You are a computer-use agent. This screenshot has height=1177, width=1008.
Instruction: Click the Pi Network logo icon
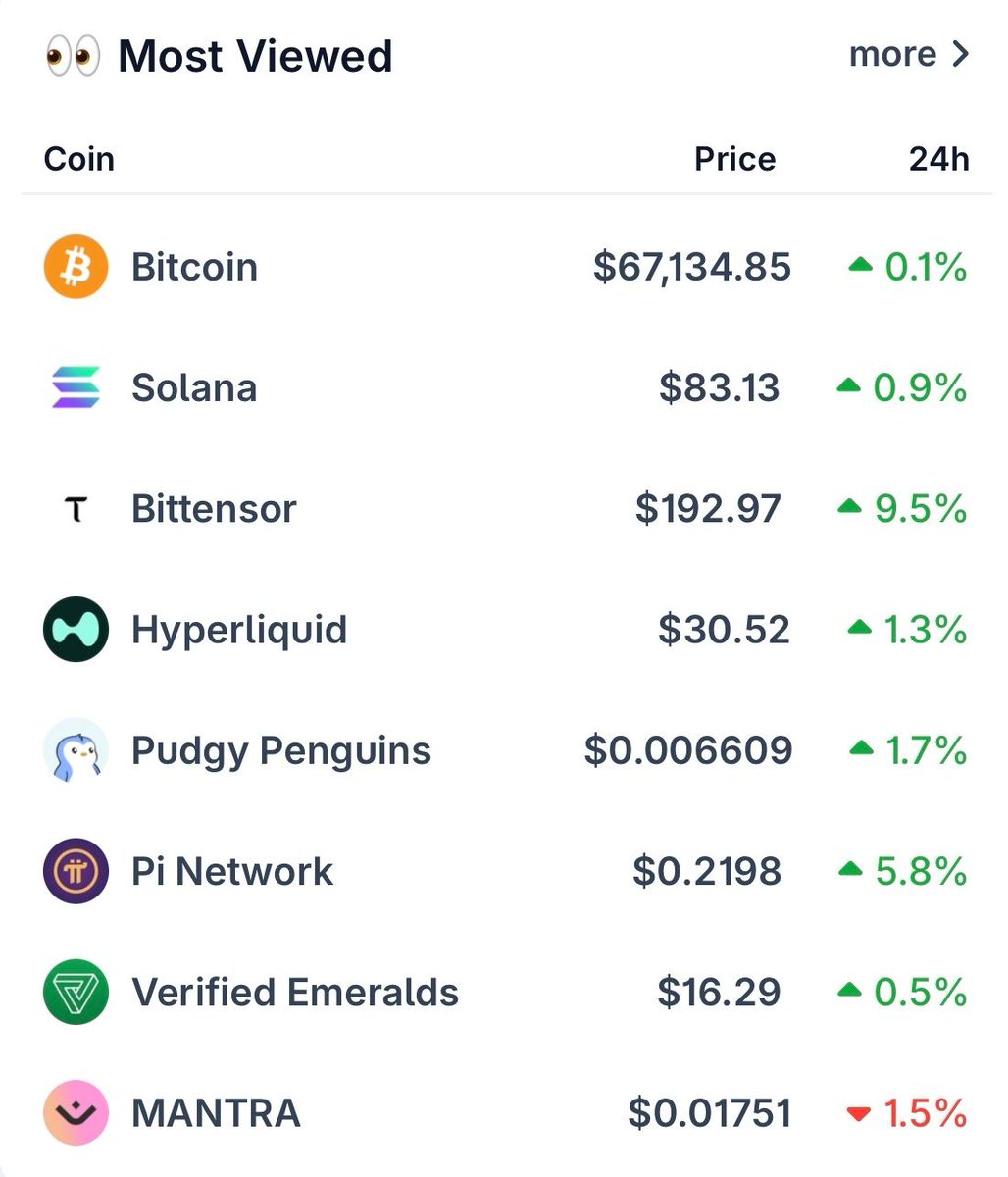[x=76, y=871]
